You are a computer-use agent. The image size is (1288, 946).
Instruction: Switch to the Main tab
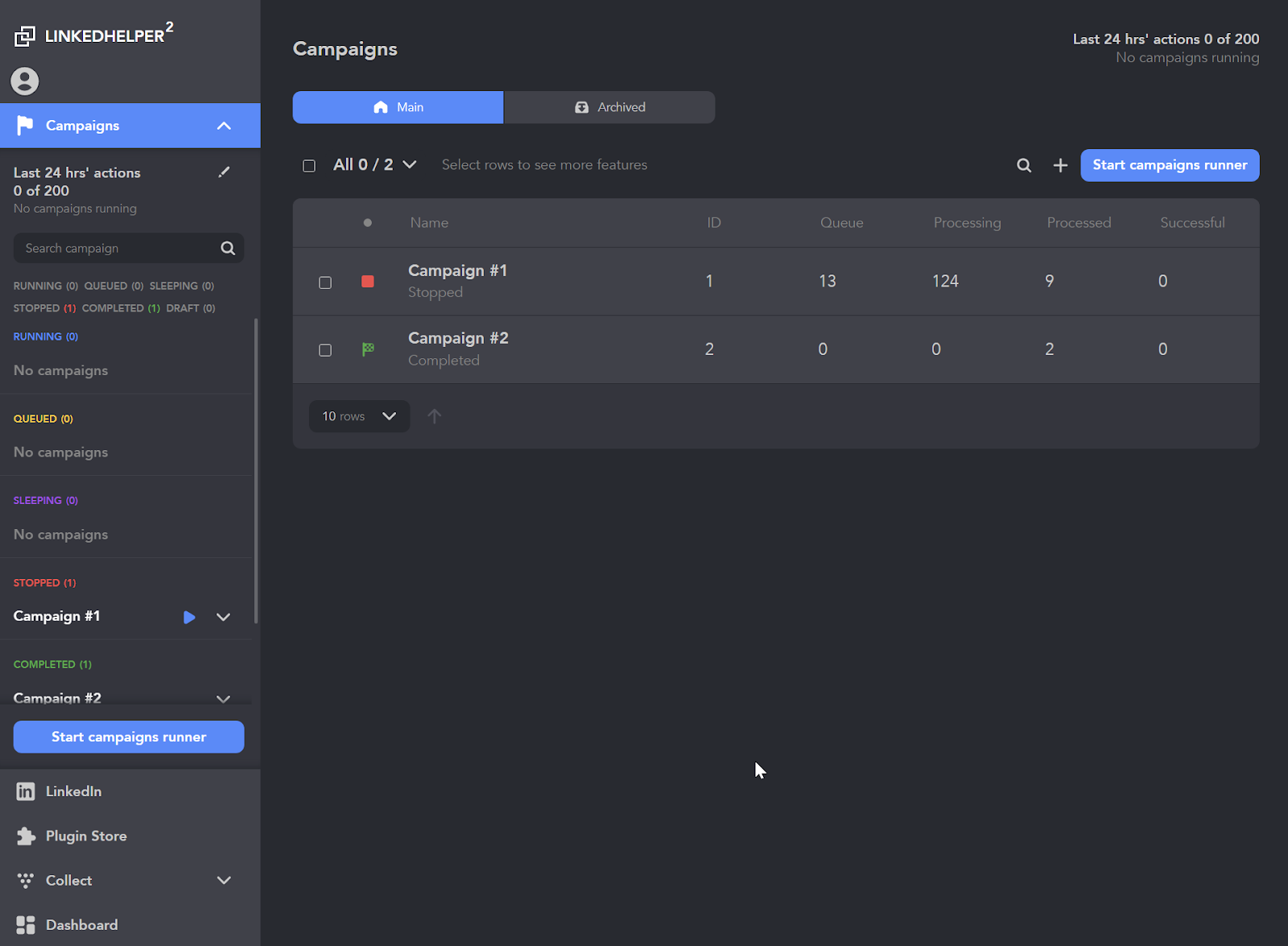[x=397, y=106]
